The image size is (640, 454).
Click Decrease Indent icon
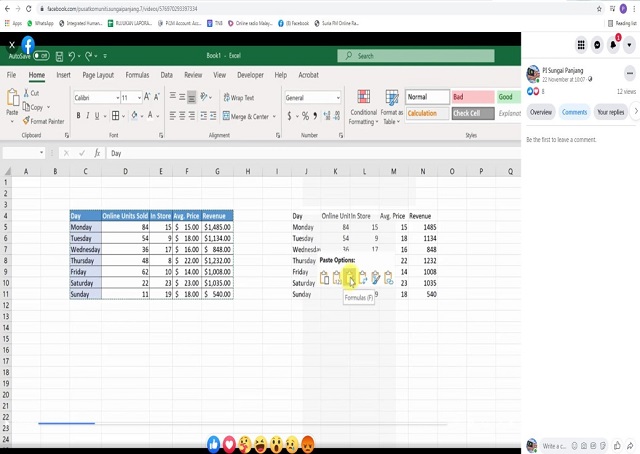click(x=203, y=116)
